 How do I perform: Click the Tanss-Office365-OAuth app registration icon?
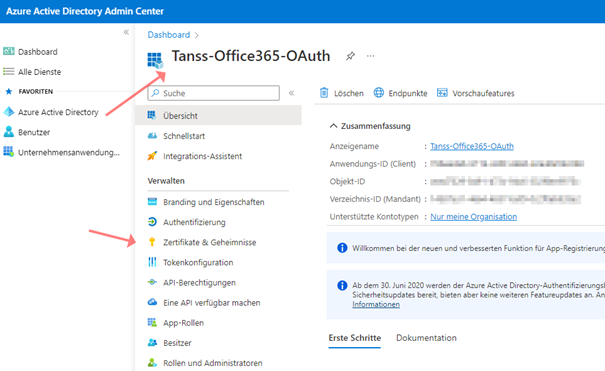155,61
